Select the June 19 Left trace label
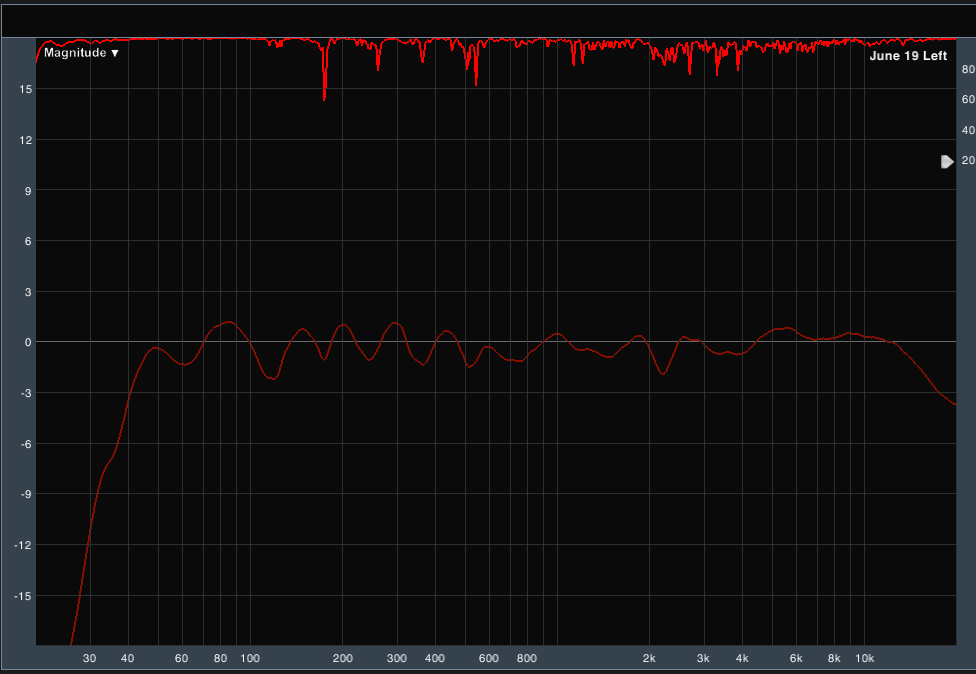Image resolution: width=976 pixels, height=674 pixels. (x=907, y=56)
